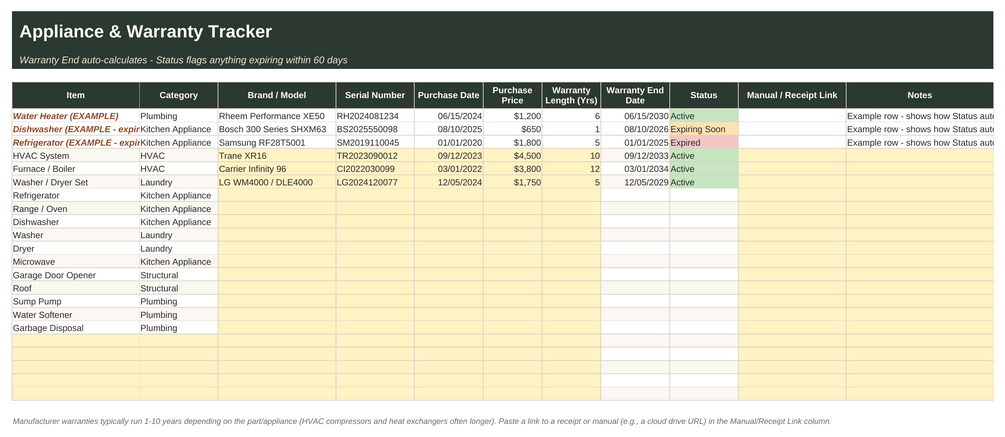Select the Appliance & Warranty Tracker title

tap(145, 31)
